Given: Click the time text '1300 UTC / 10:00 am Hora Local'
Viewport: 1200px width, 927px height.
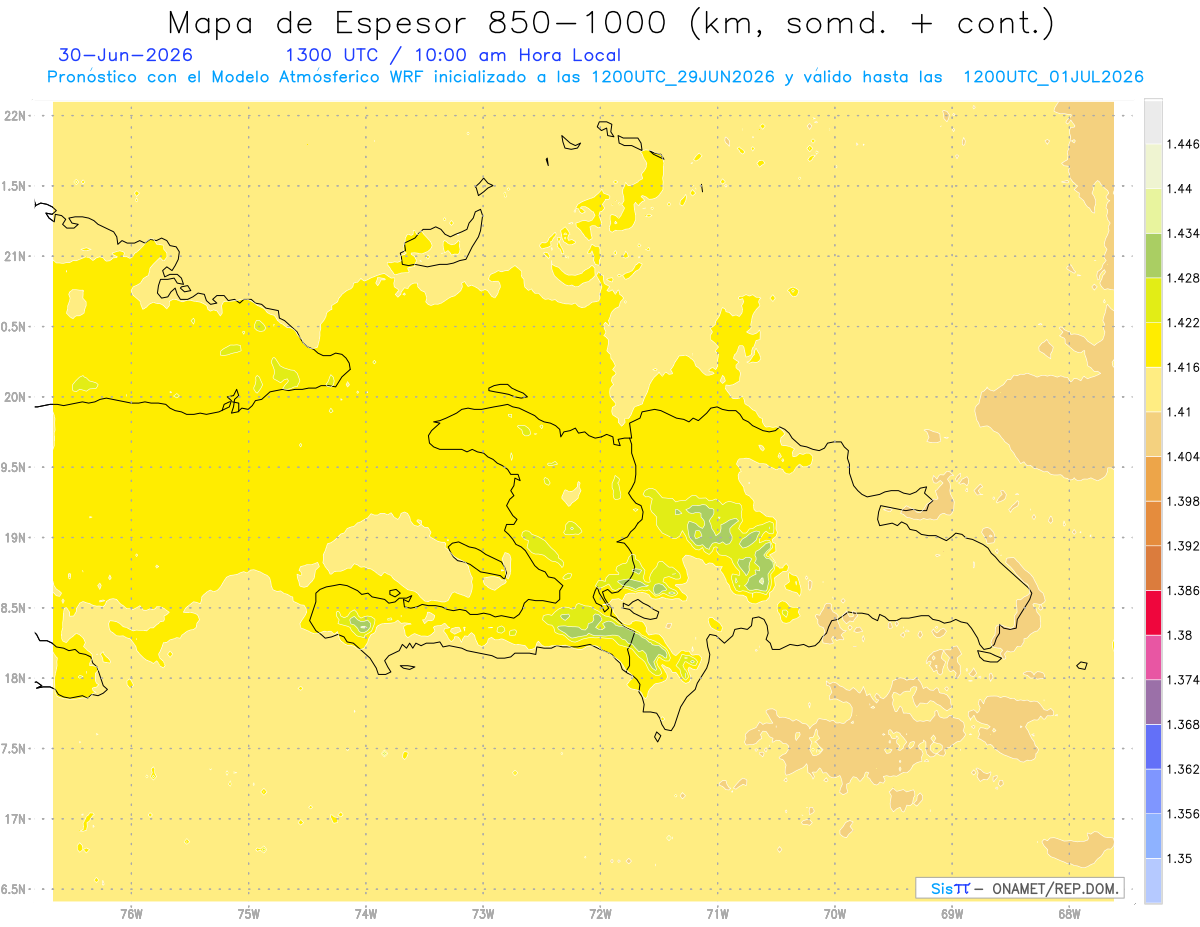Looking at the screenshot, I should pos(453,56).
